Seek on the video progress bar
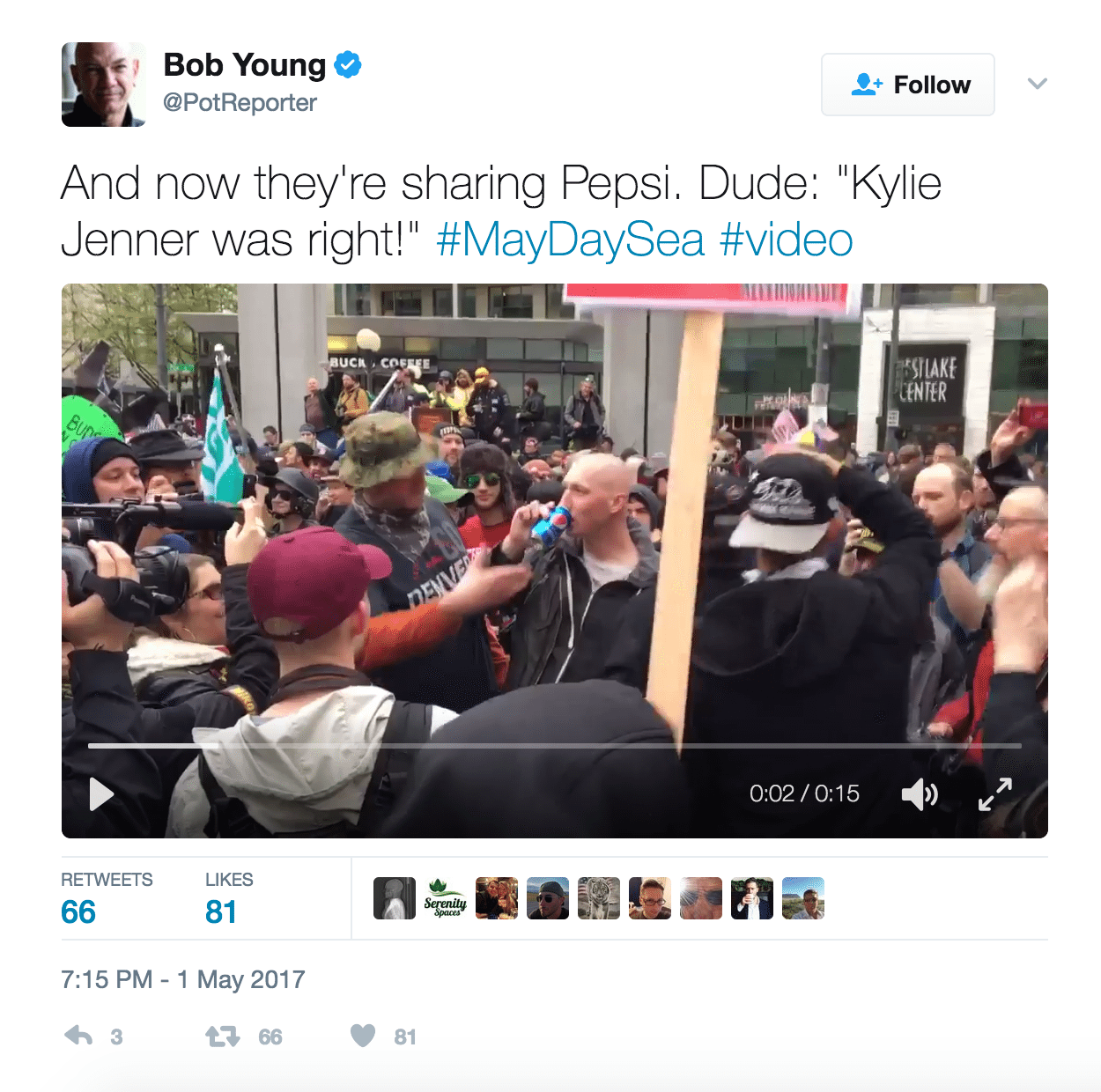The width and height of the screenshot is (1101, 1092). [555, 746]
